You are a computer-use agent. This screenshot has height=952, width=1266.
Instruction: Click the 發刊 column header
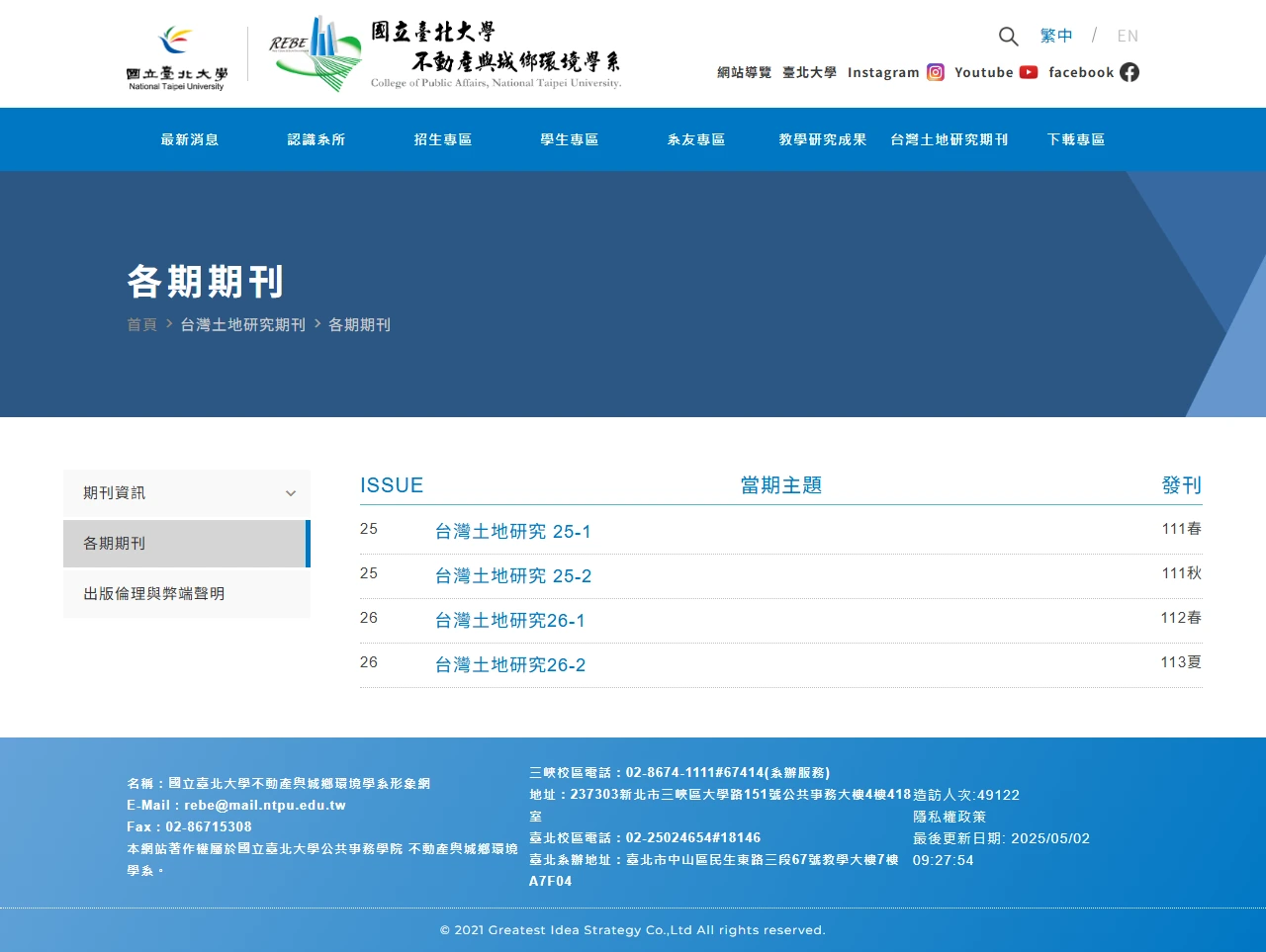[1182, 485]
